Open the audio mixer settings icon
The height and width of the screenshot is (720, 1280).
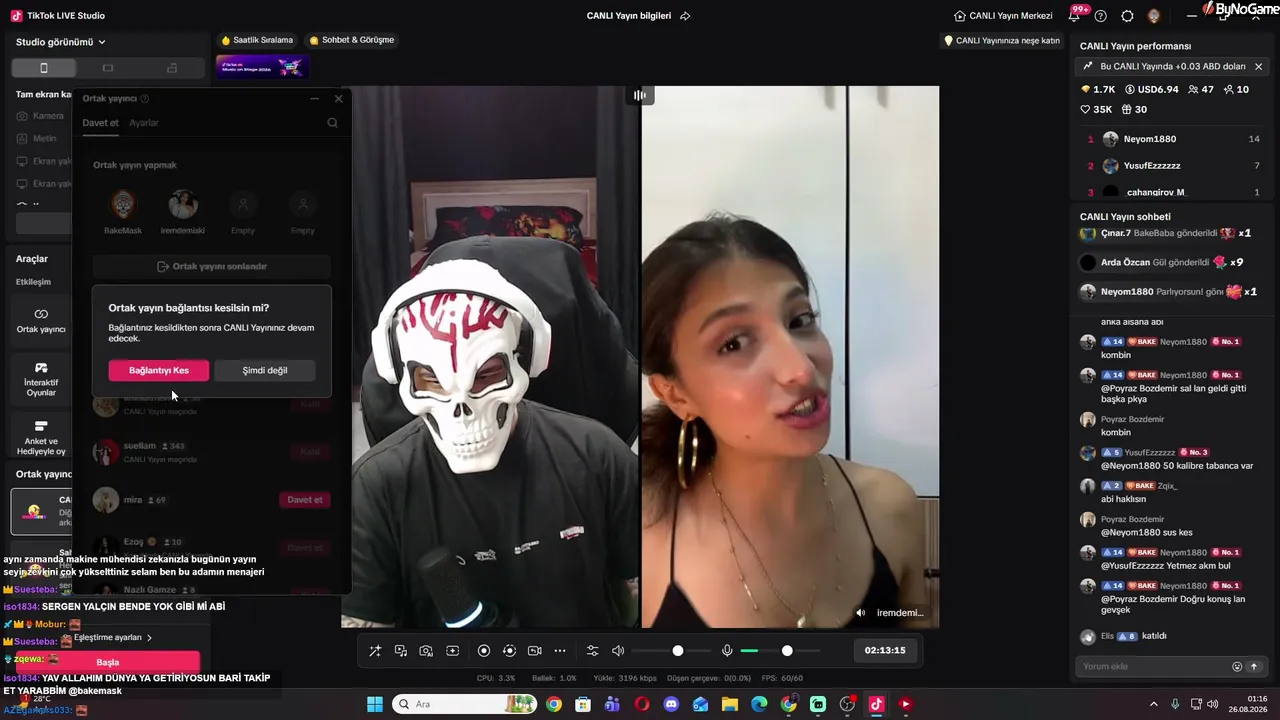point(592,651)
